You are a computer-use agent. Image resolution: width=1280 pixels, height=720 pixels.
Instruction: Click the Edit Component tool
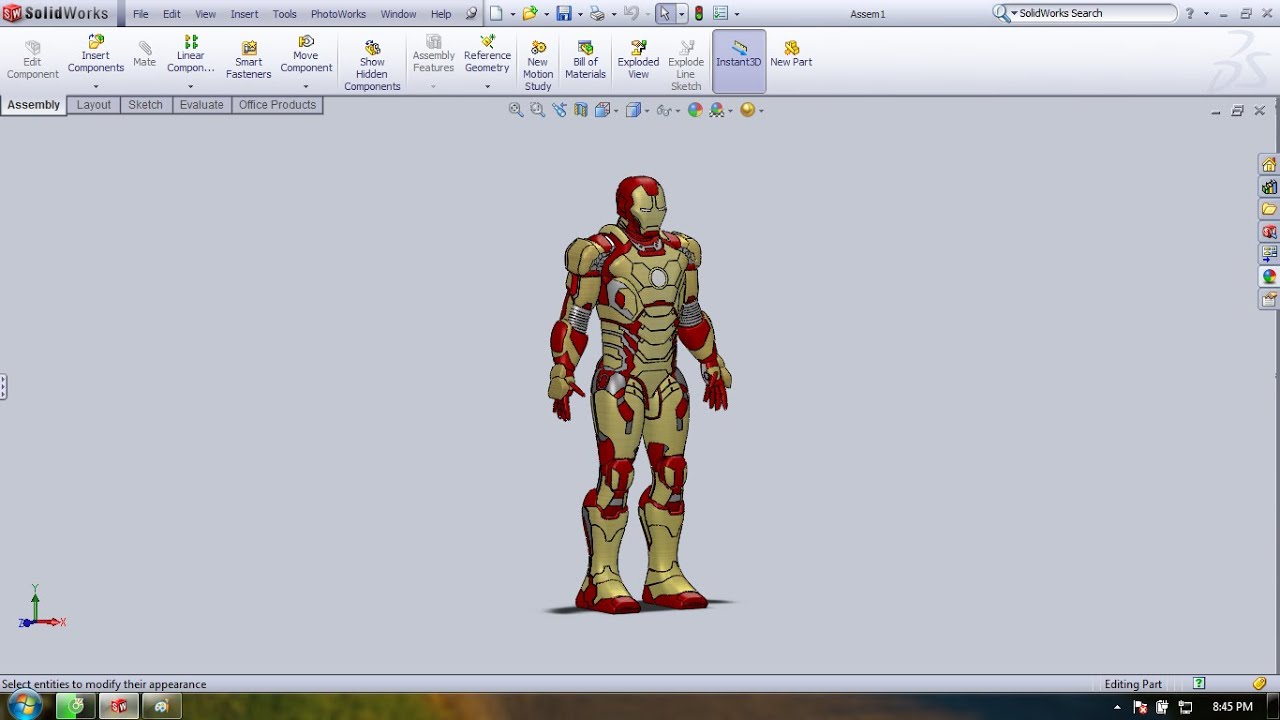click(x=33, y=61)
